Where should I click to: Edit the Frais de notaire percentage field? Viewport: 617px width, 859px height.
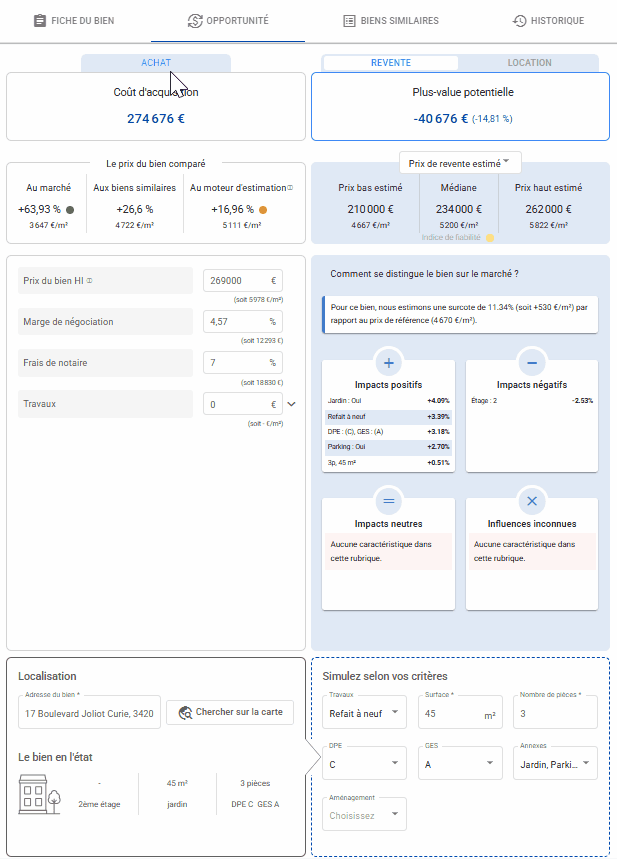243,363
